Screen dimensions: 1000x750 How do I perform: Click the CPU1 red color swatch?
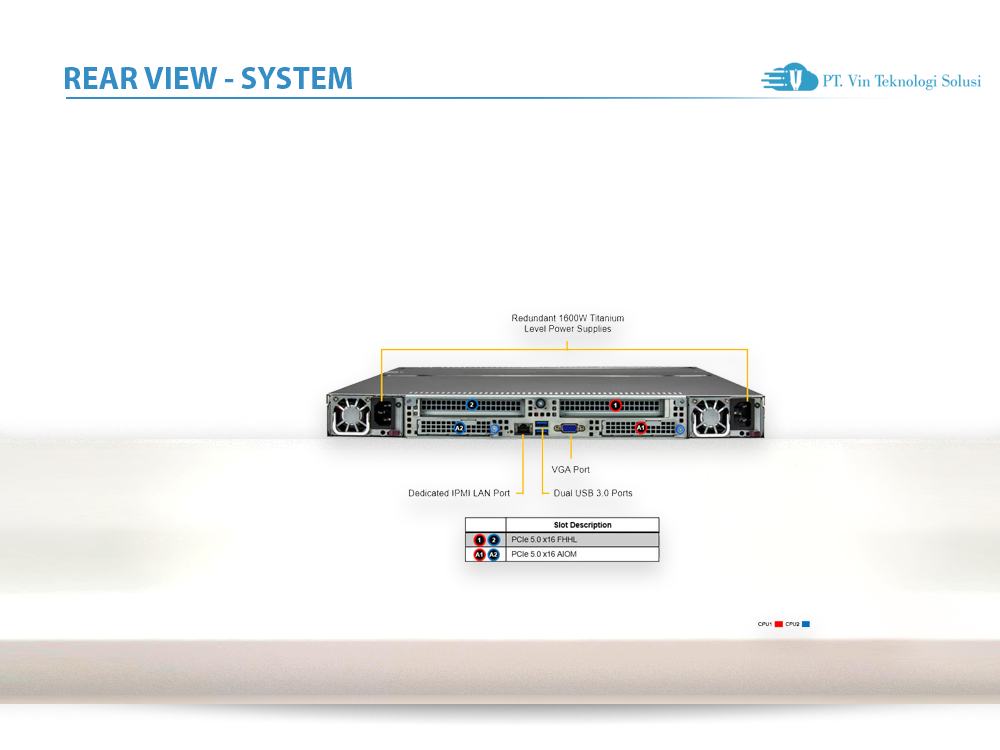pyautogui.click(x=779, y=624)
